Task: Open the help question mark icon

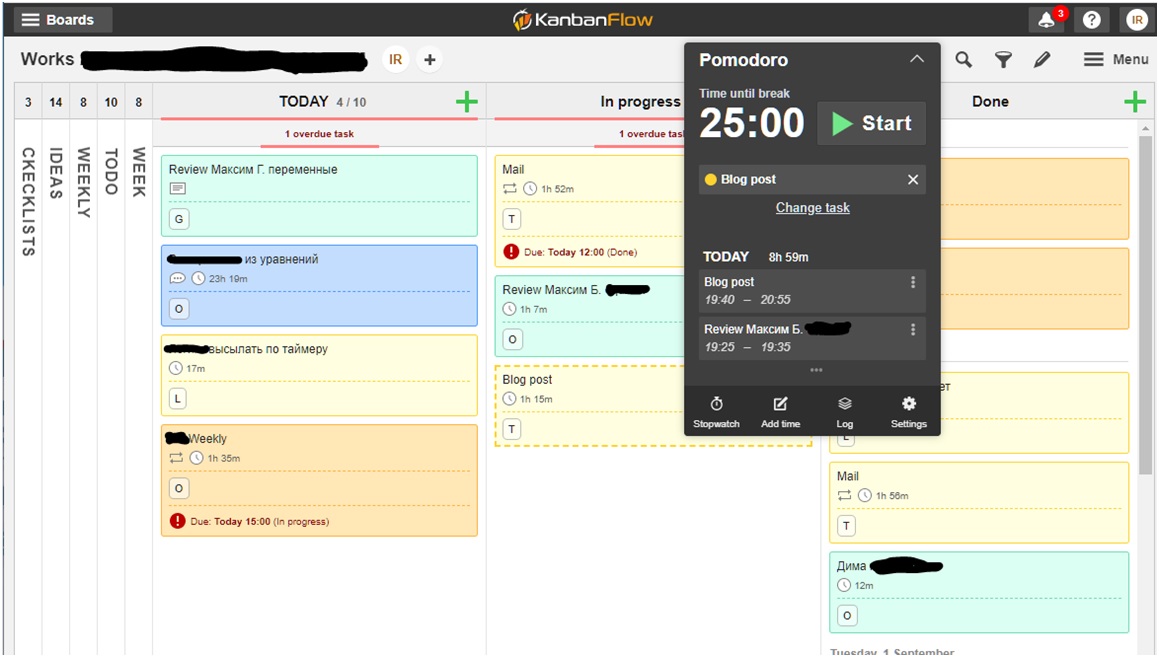Action: coord(1092,20)
